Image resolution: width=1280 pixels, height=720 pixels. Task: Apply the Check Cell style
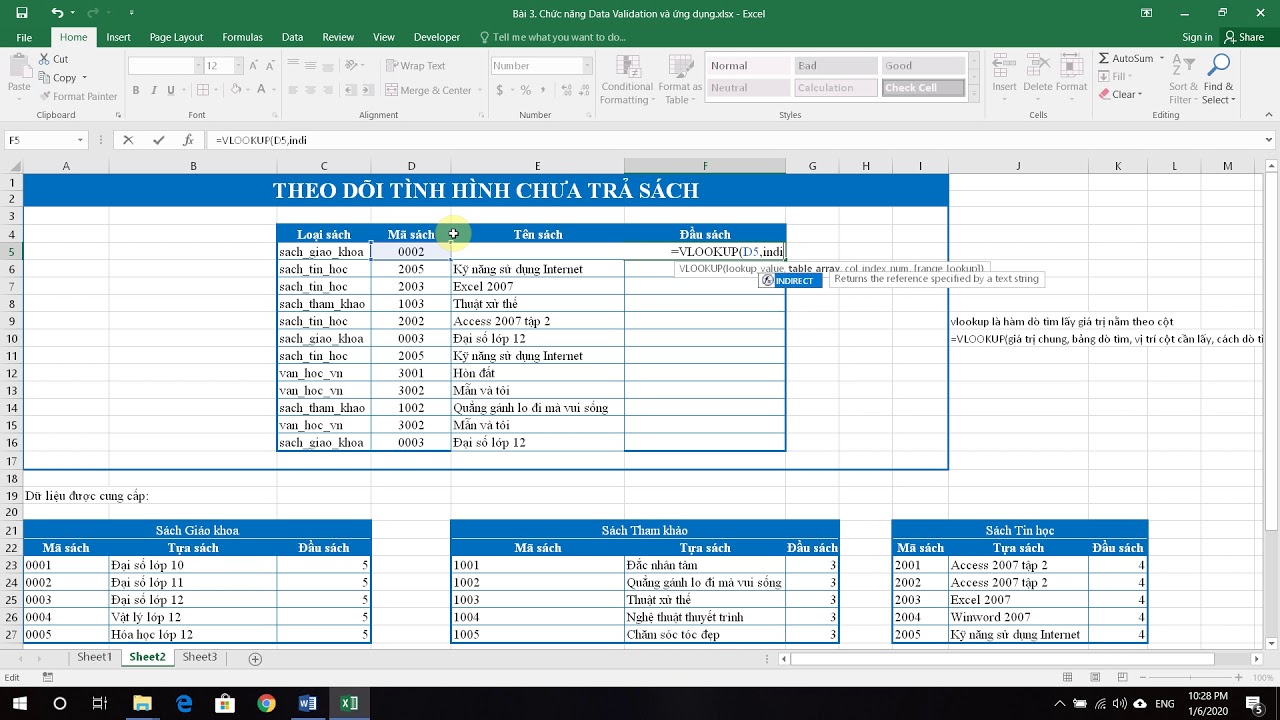[923, 88]
